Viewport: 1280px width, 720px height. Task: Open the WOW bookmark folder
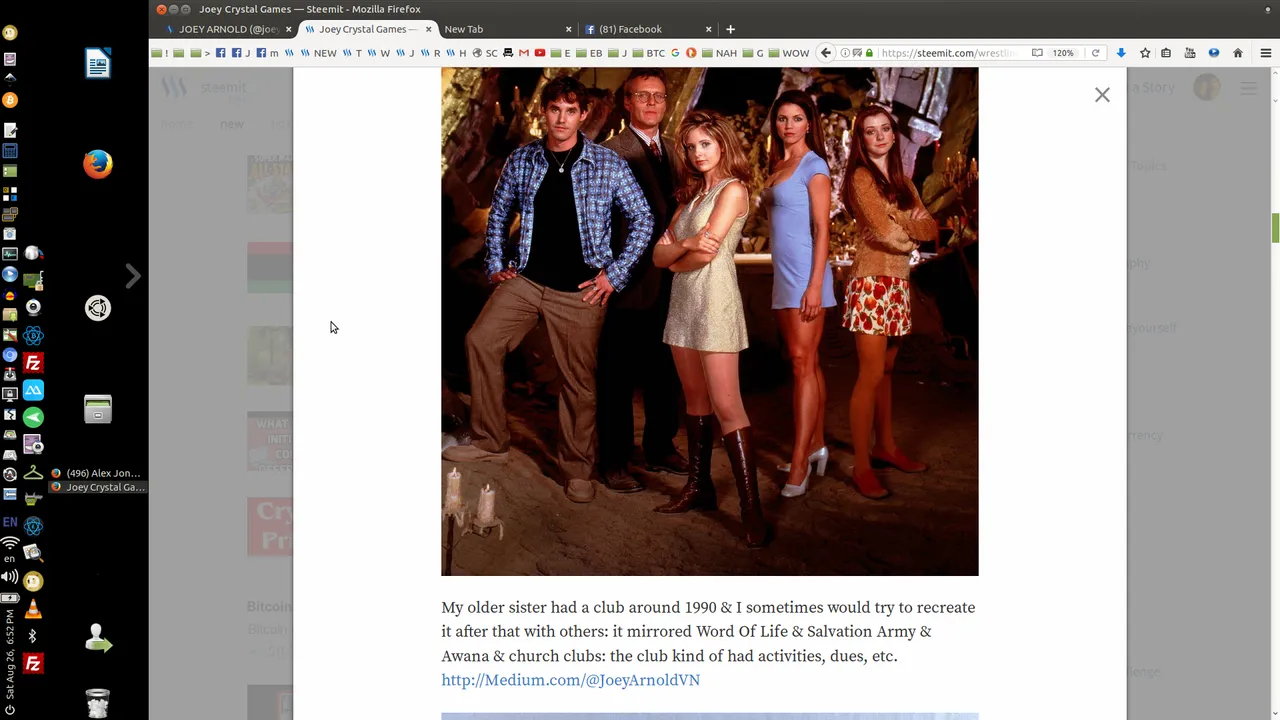(x=789, y=53)
